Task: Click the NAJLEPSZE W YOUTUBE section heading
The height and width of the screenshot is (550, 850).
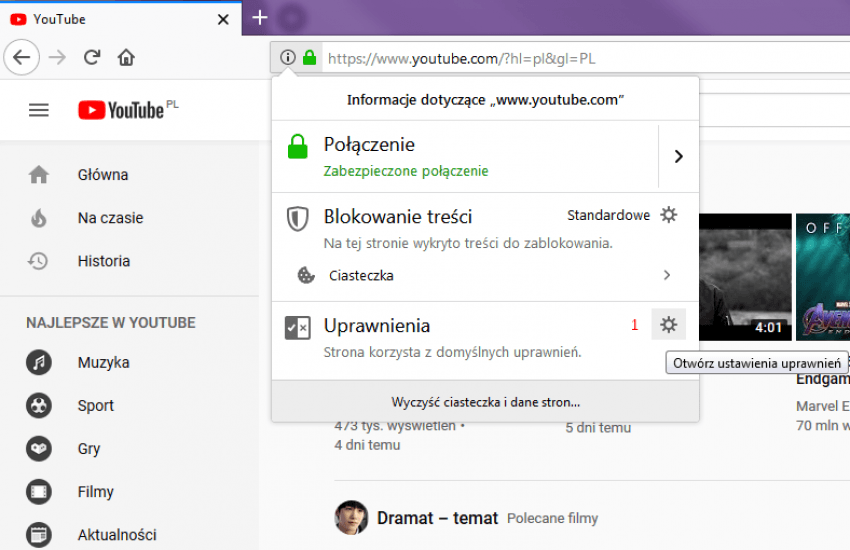Action: 111,323
